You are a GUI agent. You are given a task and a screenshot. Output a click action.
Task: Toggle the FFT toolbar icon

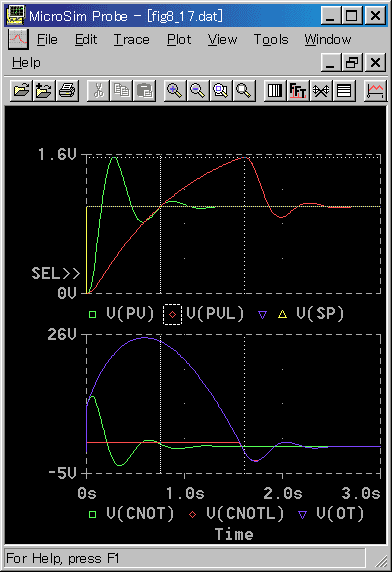[x=298, y=90]
